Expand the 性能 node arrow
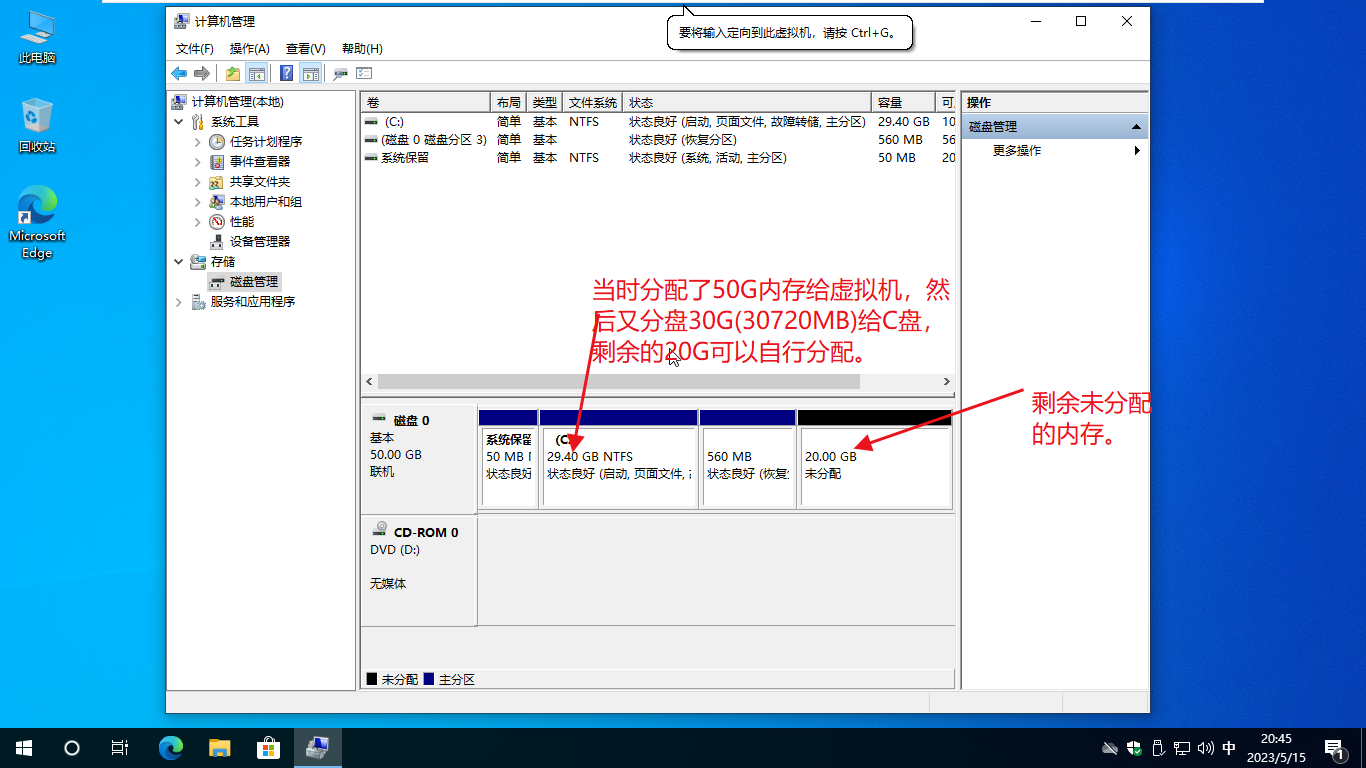This screenshot has height=768, width=1366. click(x=197, y=222)
